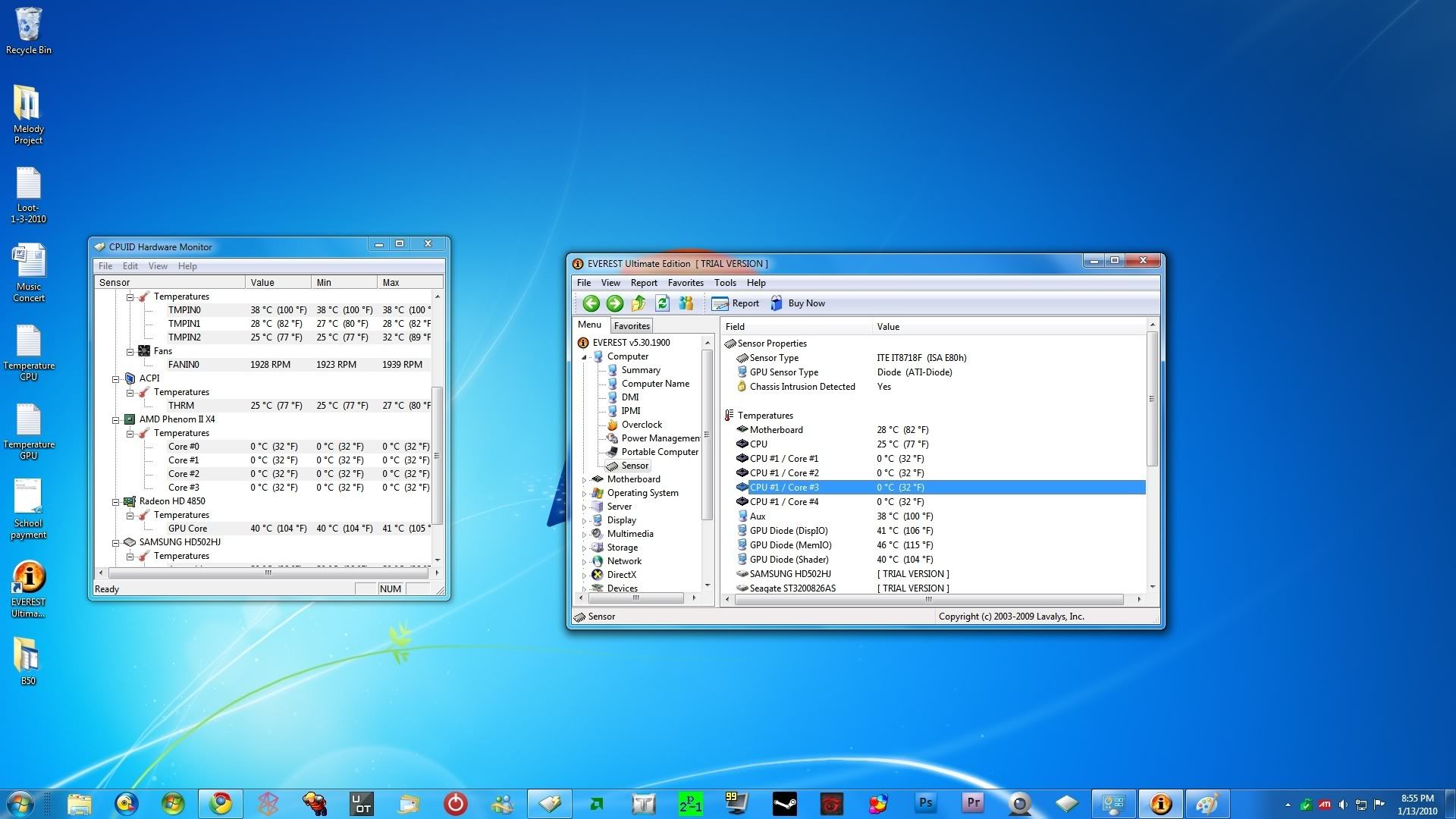1456x819 pixels.
Task: Select Overclock in the EVEREST tree
Action: coord(642,425)
